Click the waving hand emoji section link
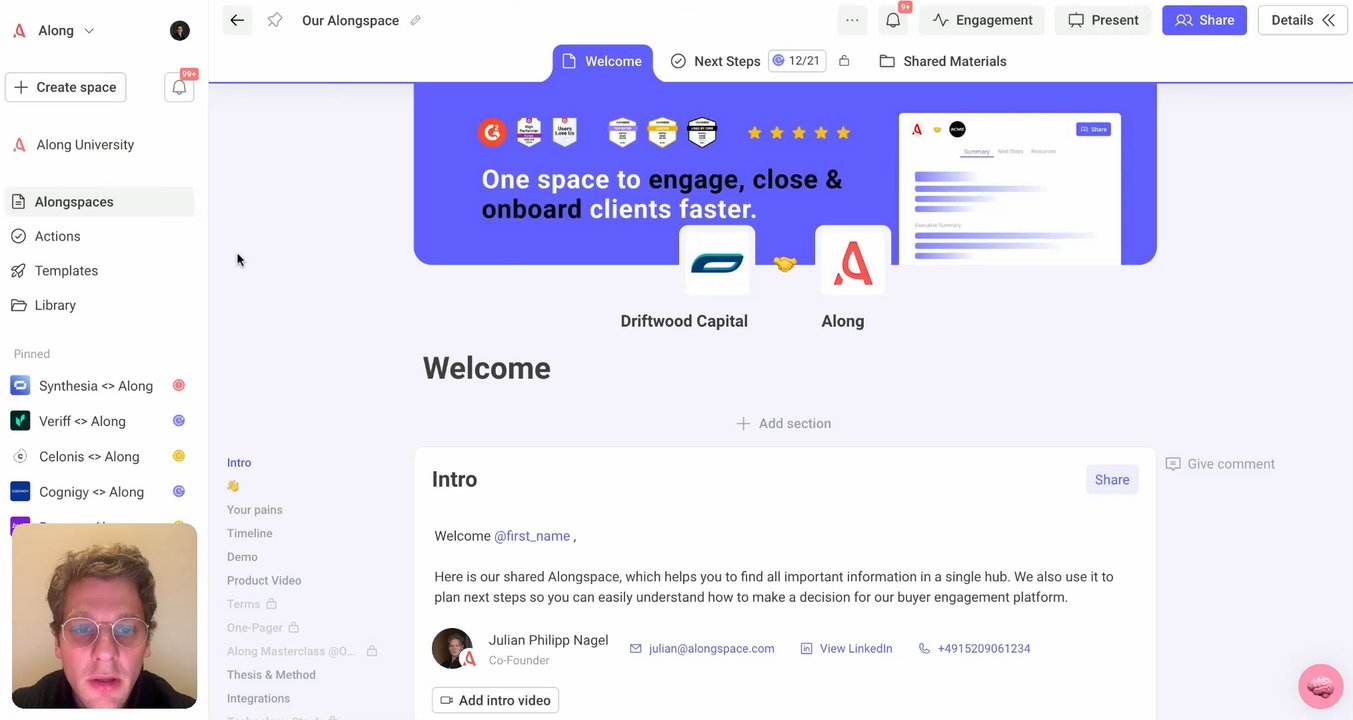 233,486
